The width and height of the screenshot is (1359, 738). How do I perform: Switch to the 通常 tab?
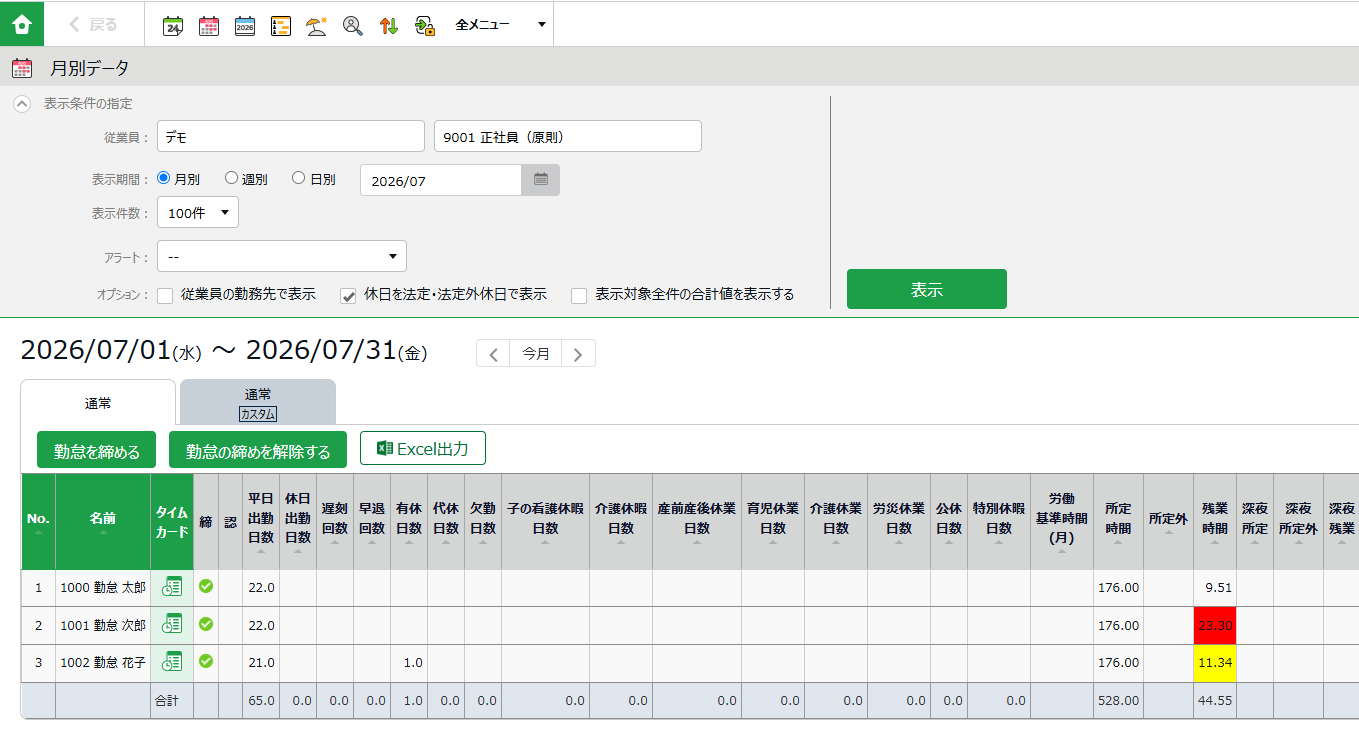(98, 403)
